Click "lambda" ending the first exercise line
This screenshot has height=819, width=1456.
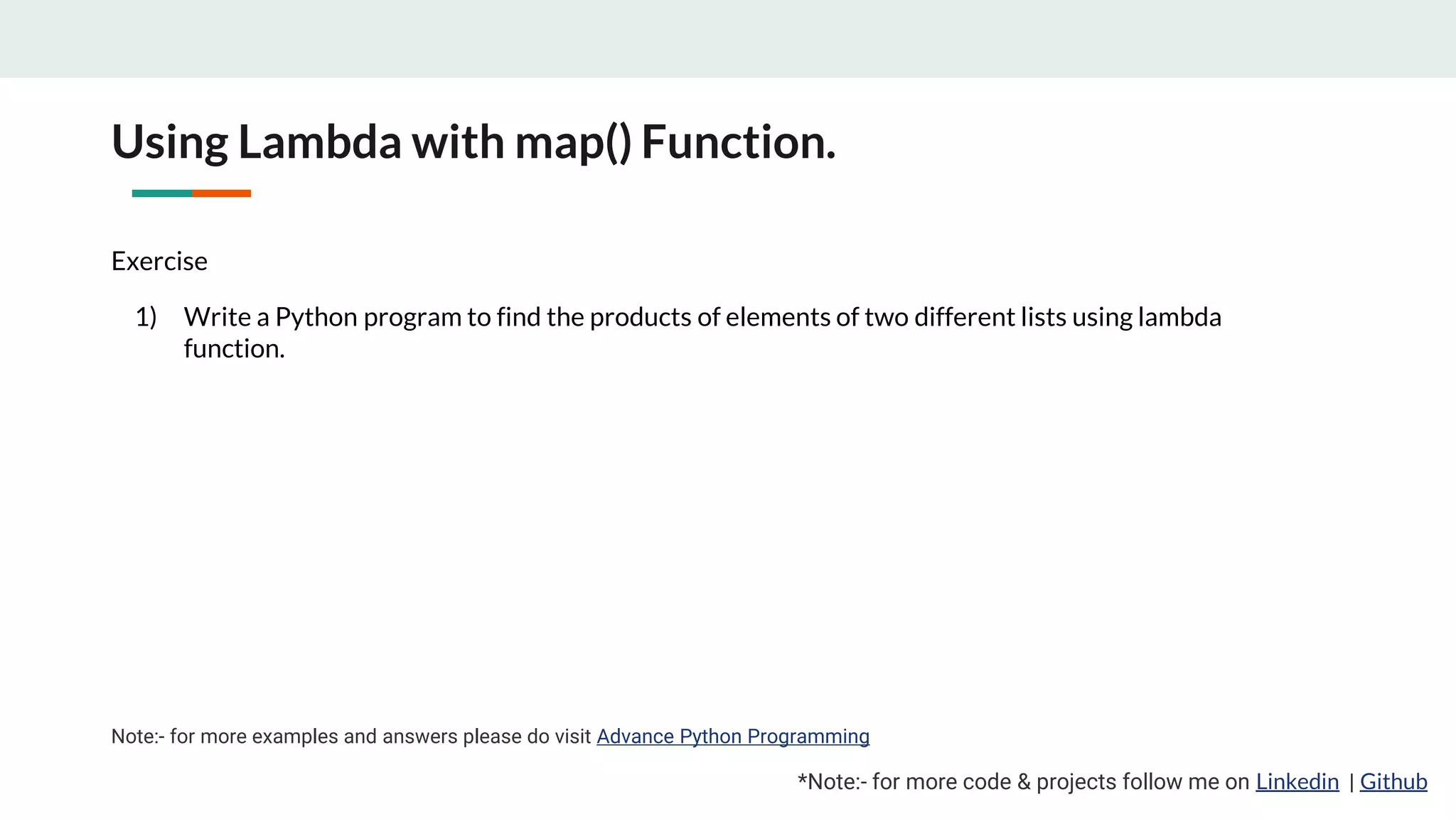coord(1179,317)
